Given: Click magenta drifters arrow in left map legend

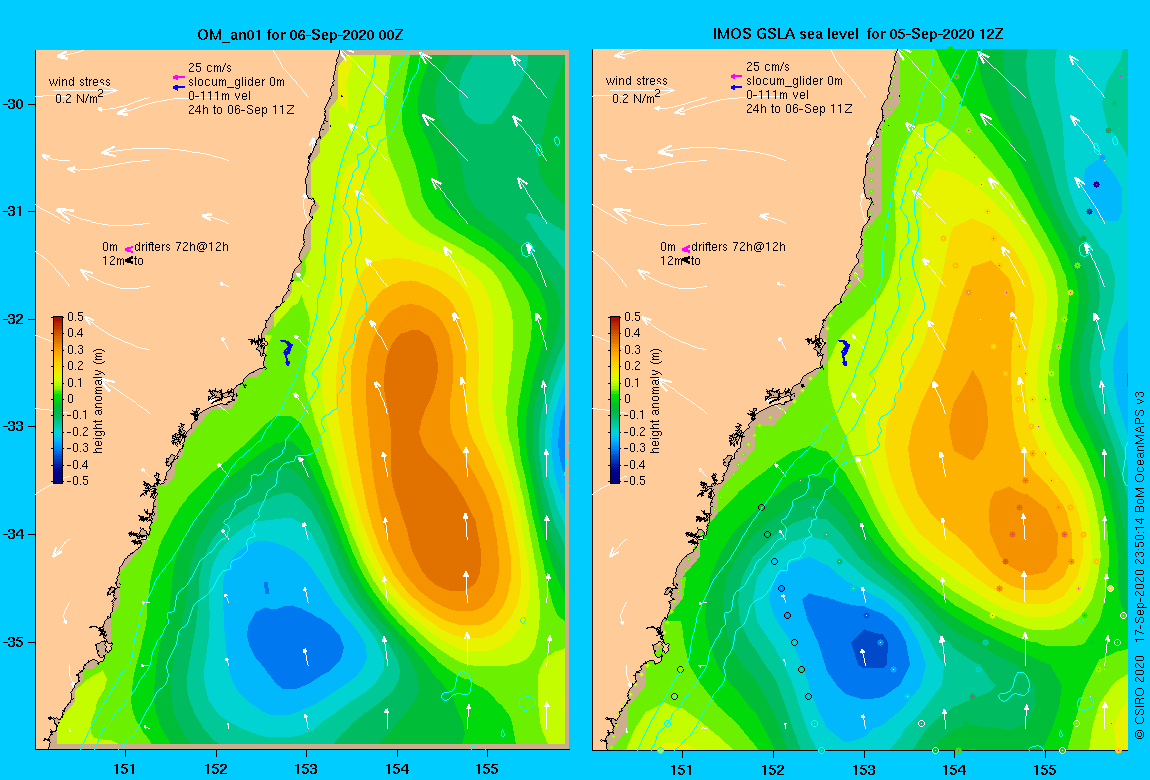Looking at the screenshot, I should [128, 249].
